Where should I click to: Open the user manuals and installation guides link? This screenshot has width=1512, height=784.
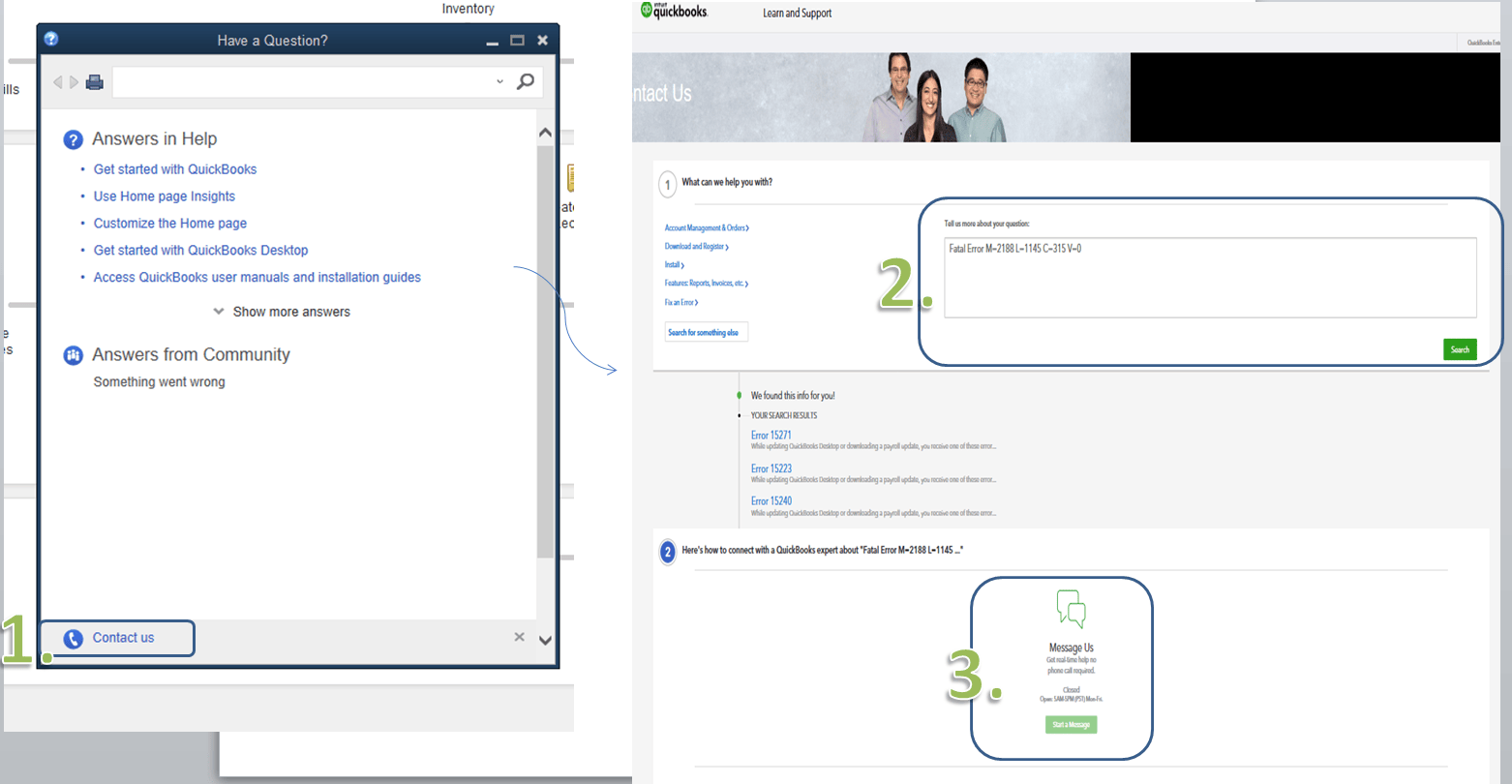(x=257, y=278)
